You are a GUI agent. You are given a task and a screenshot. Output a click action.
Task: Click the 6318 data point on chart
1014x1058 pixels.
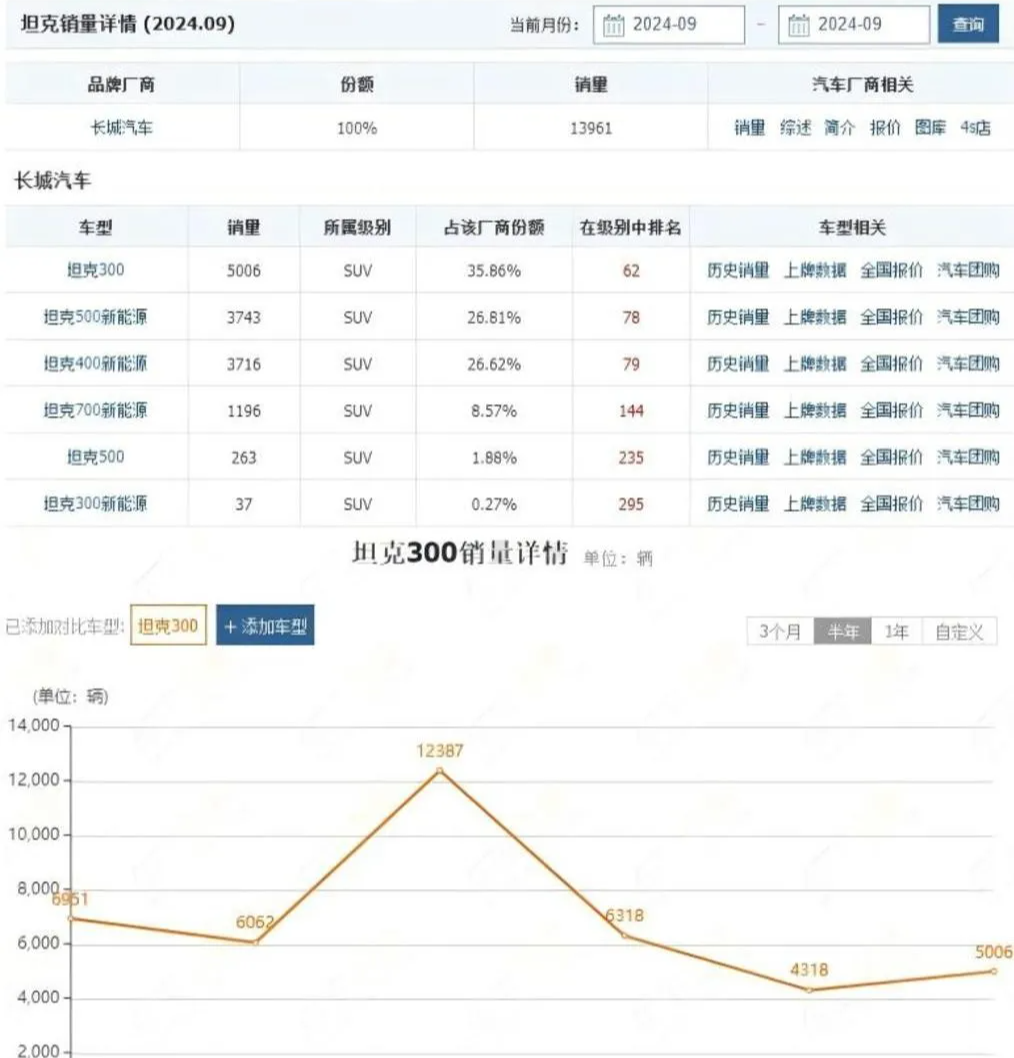click(625, 936)
